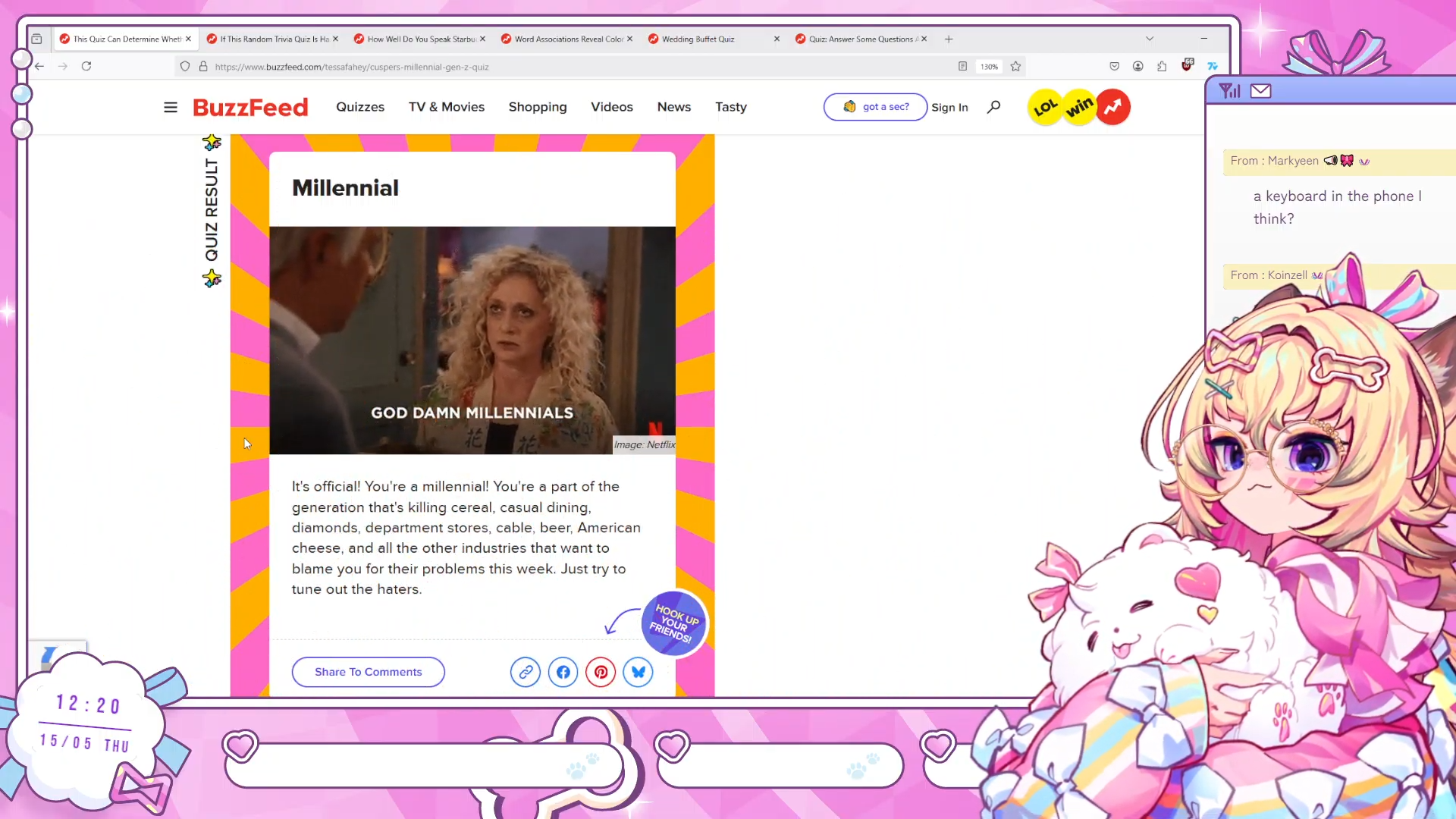Click the Sign In link
Image resolution: width=1456 pixels, height=819 pixels.
point(949,108)
